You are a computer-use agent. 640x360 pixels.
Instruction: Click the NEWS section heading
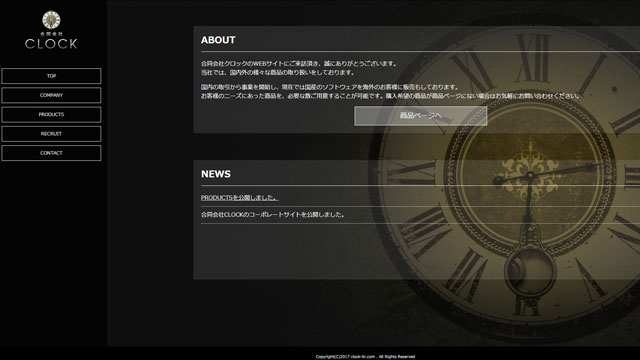coord(216,174)
